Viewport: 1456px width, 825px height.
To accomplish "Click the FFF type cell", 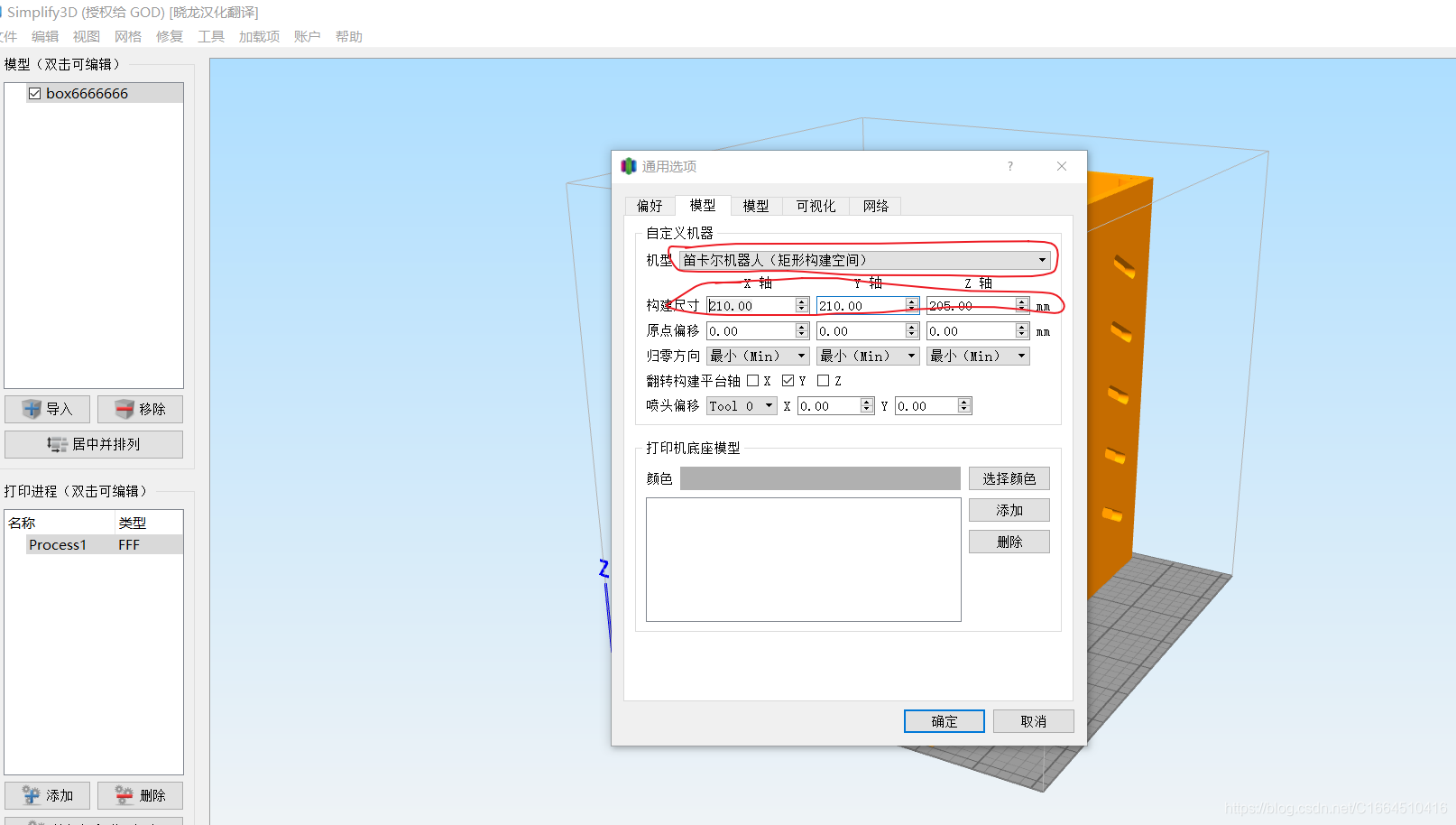I will click(129, 544).
